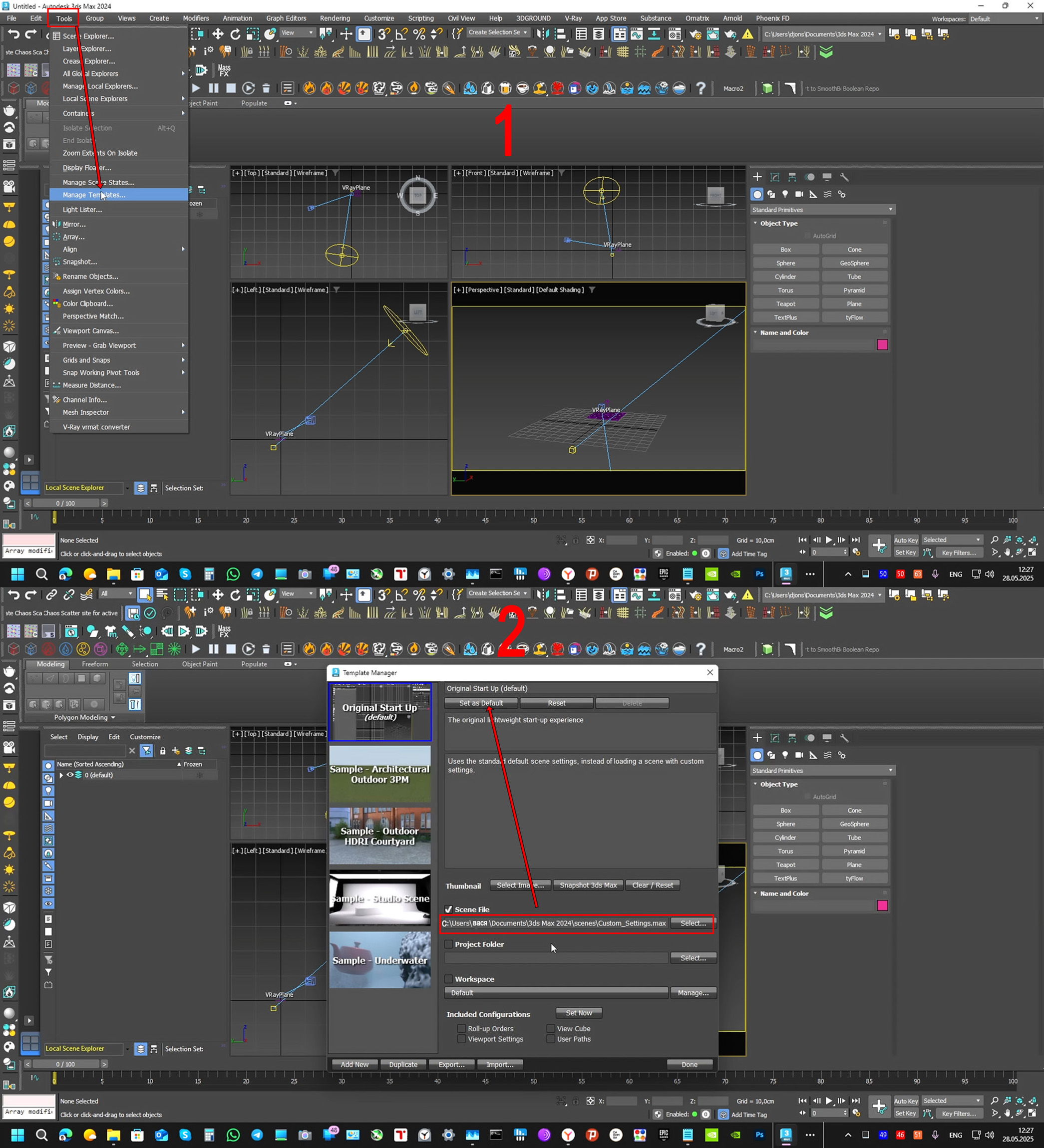This screenshot has height=1148, width=1044.
Task: Click the Done button in Template Manager
Action: [x=689, y=1064]
